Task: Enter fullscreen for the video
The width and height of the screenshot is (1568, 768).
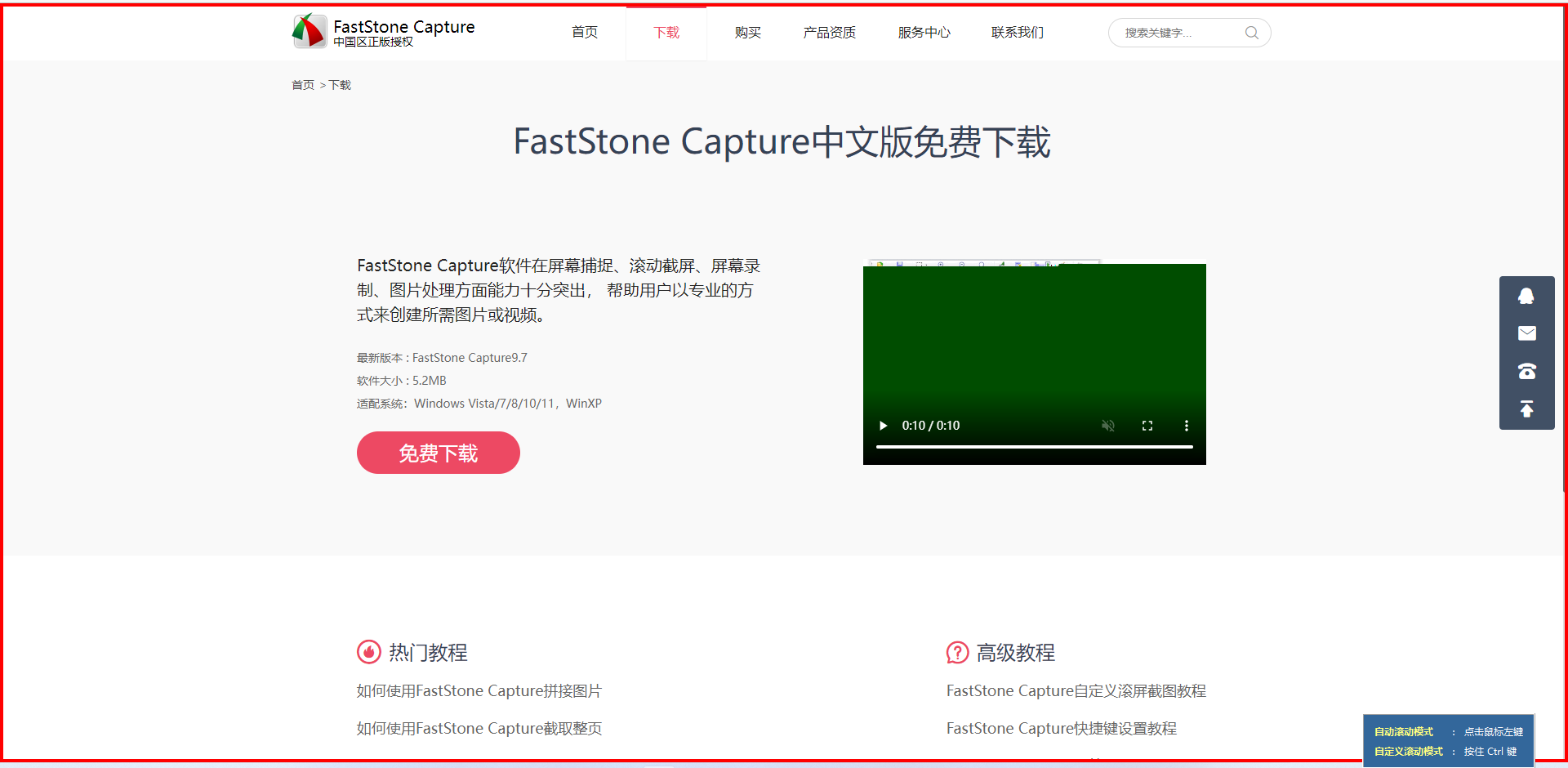Action: (x=1147, y=426)
